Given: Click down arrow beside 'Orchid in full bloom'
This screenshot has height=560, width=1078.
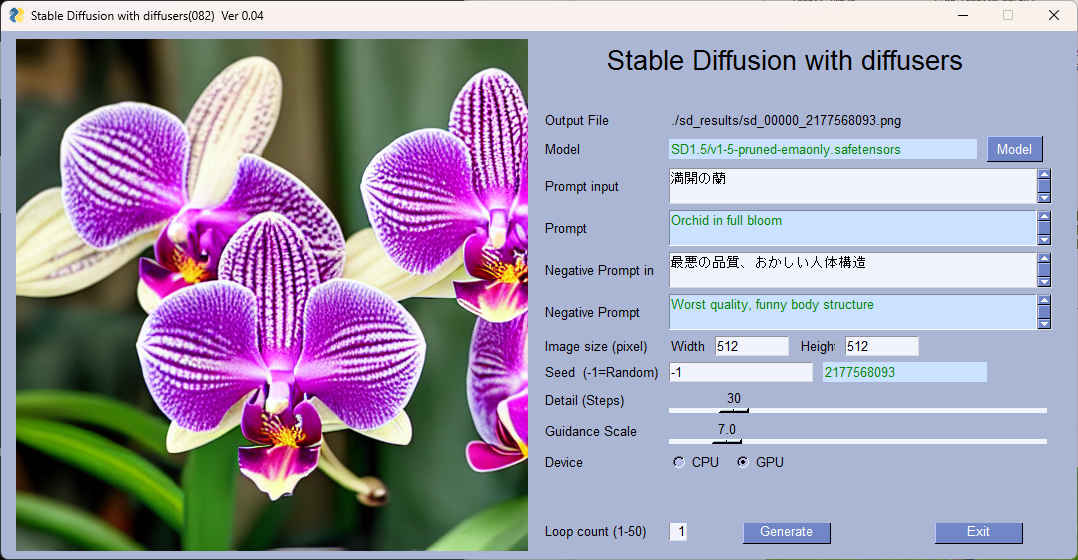Looking at the screenshot, I should [x=1044, y=240].
